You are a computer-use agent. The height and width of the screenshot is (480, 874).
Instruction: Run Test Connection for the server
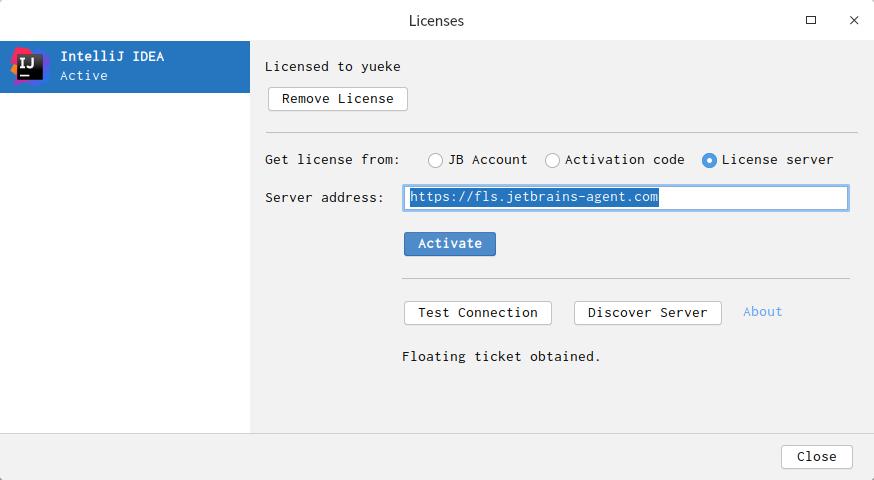click(x=478, y=313)
